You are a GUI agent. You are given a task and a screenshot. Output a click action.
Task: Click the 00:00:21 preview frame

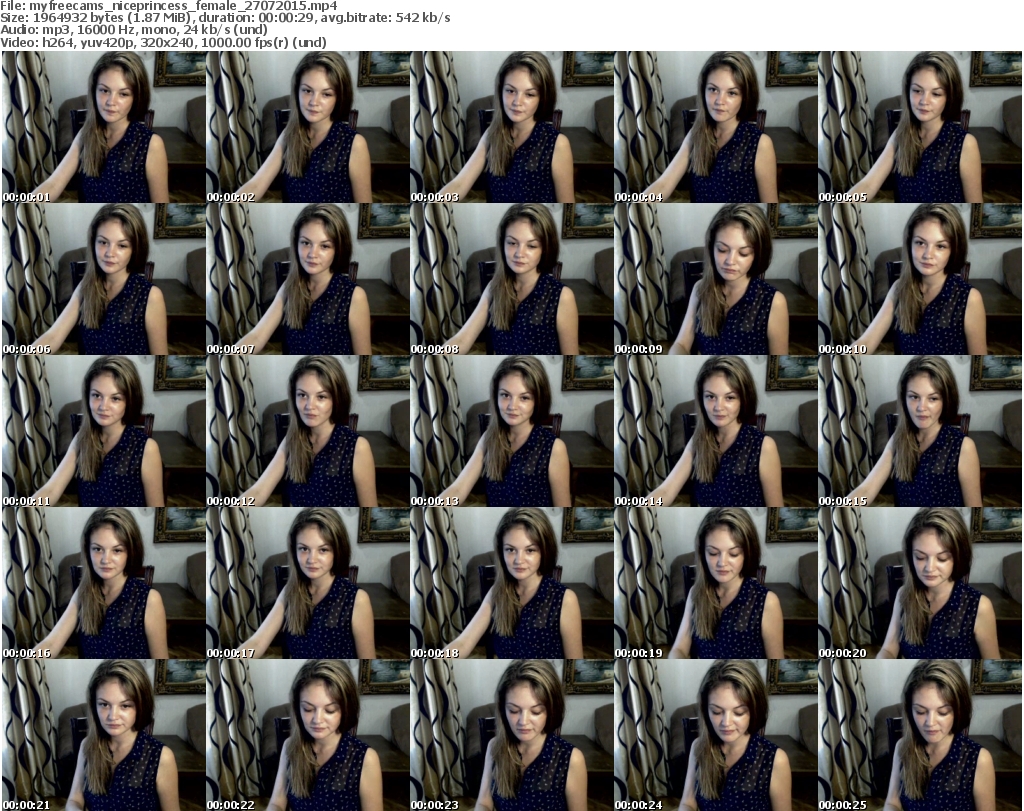(104, 735)
